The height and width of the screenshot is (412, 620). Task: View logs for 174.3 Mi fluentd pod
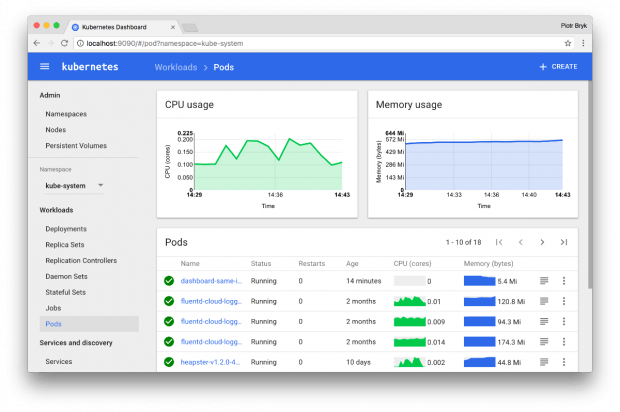(544, 342)
